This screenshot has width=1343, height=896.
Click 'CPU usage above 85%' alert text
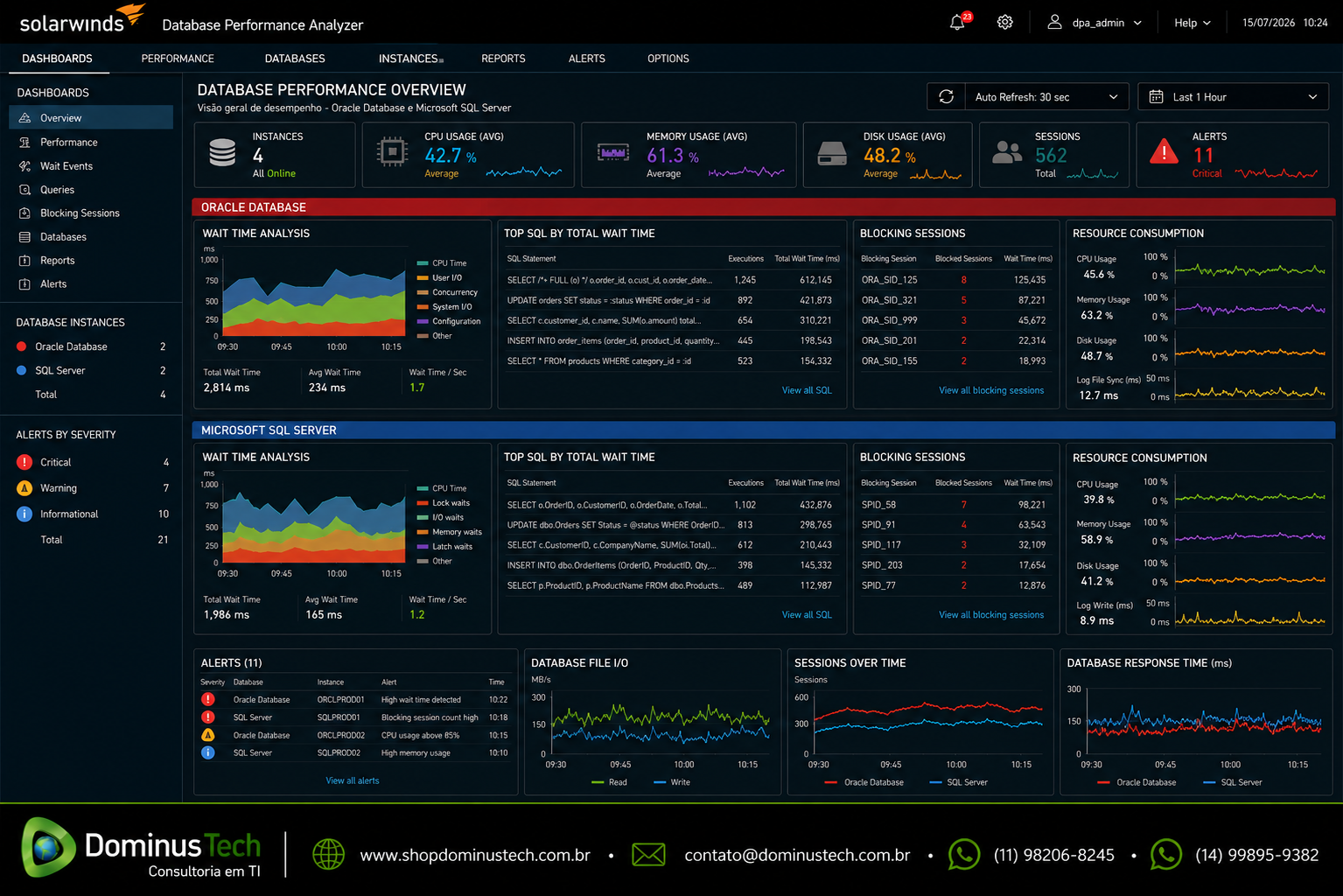tap(420, 735)
